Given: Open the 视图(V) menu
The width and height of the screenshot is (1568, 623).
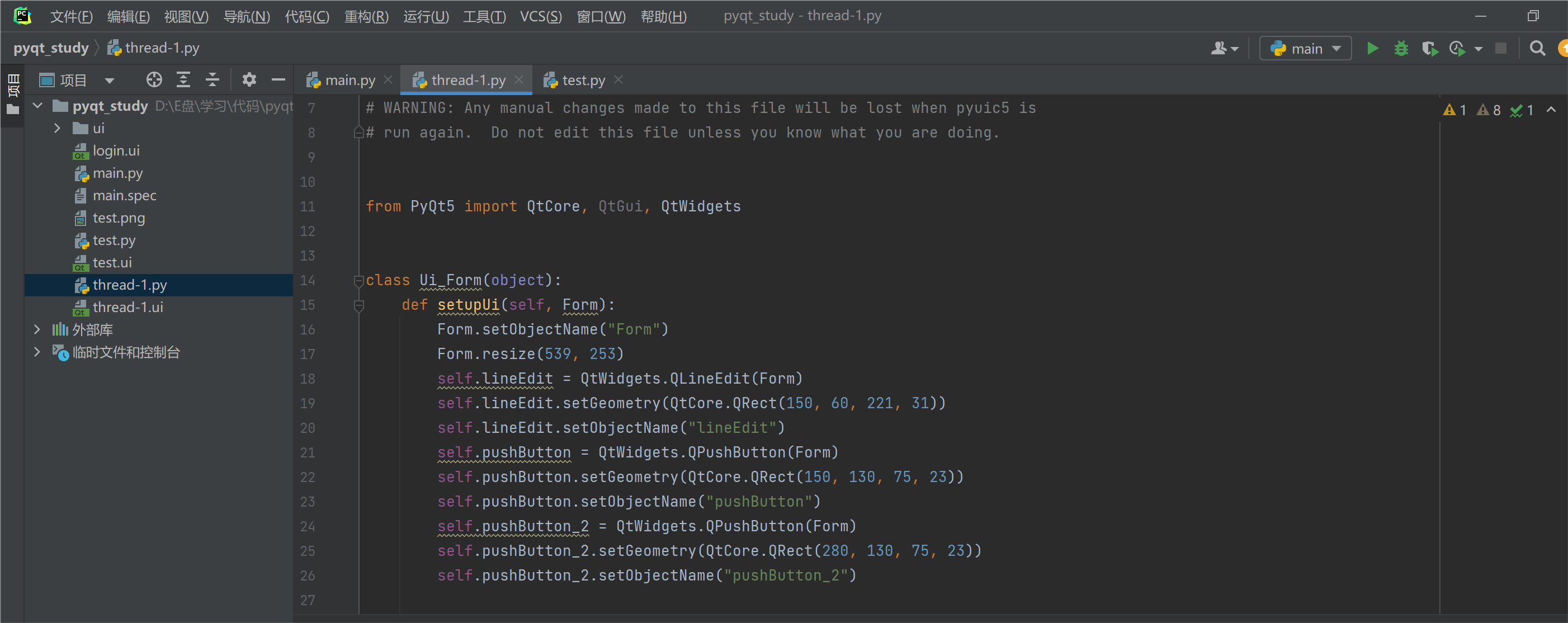Looking at the screenshot, I should click(x=186, y=16).
